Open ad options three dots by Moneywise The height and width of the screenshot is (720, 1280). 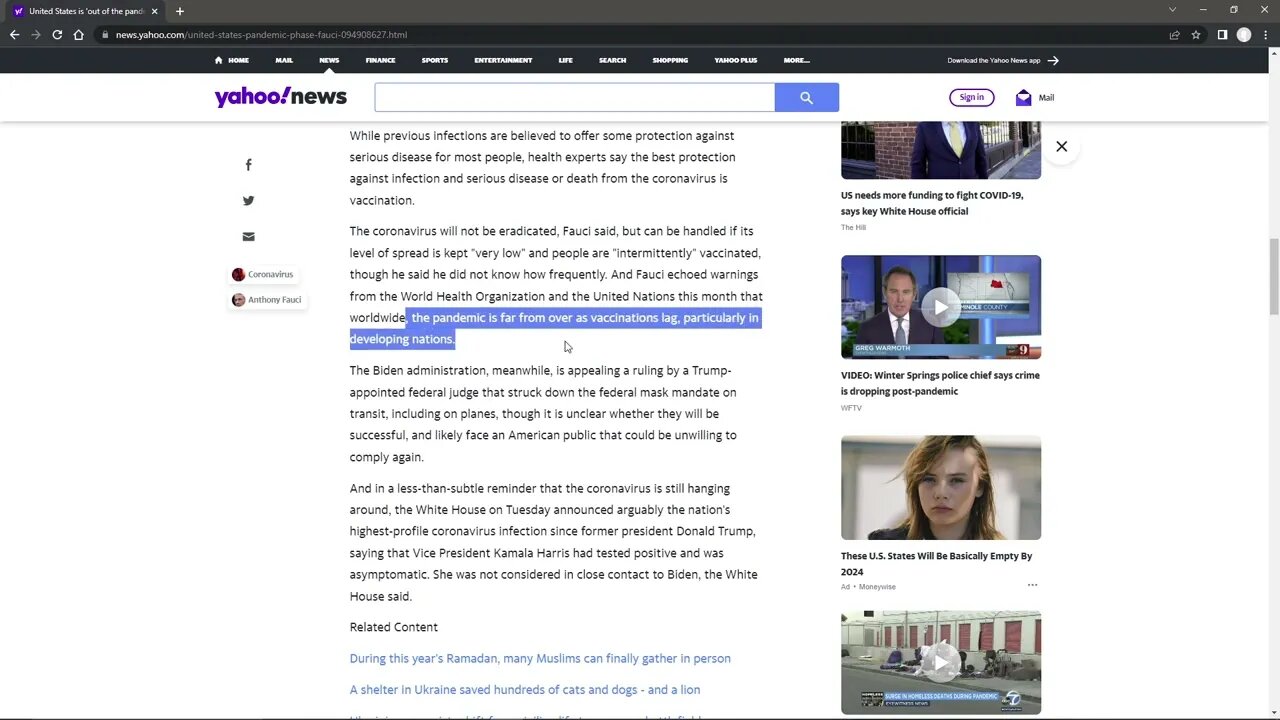[x=1032, y=585]
